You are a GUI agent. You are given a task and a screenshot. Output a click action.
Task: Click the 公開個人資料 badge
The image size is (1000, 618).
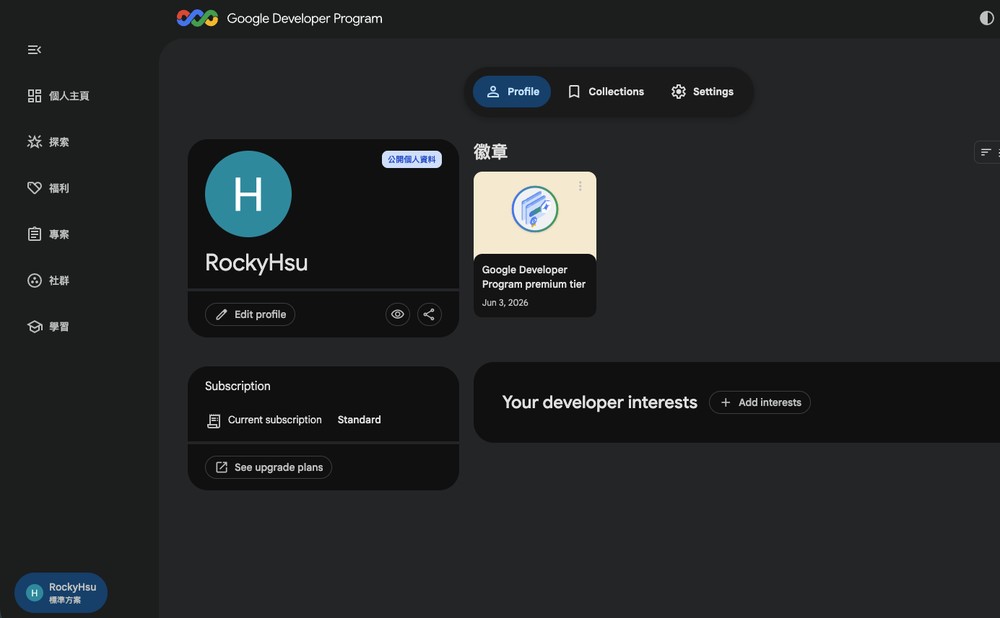[x=412, y=159]
